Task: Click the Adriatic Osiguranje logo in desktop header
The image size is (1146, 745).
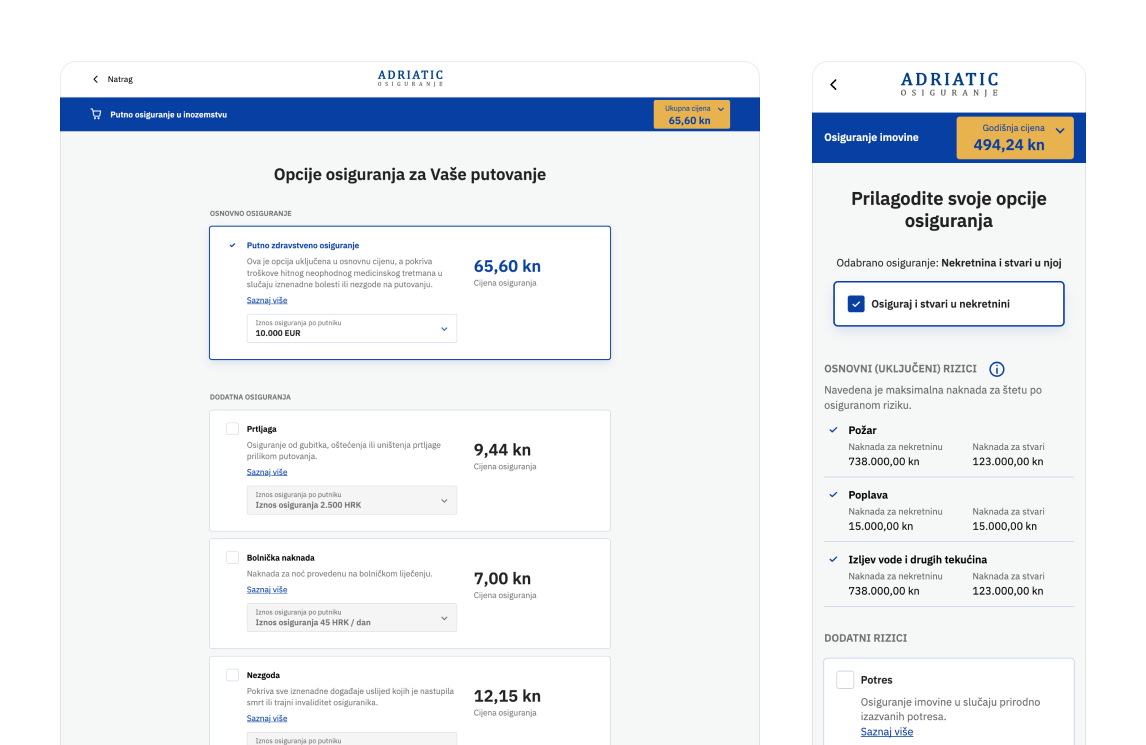Action: coord(410,78)
